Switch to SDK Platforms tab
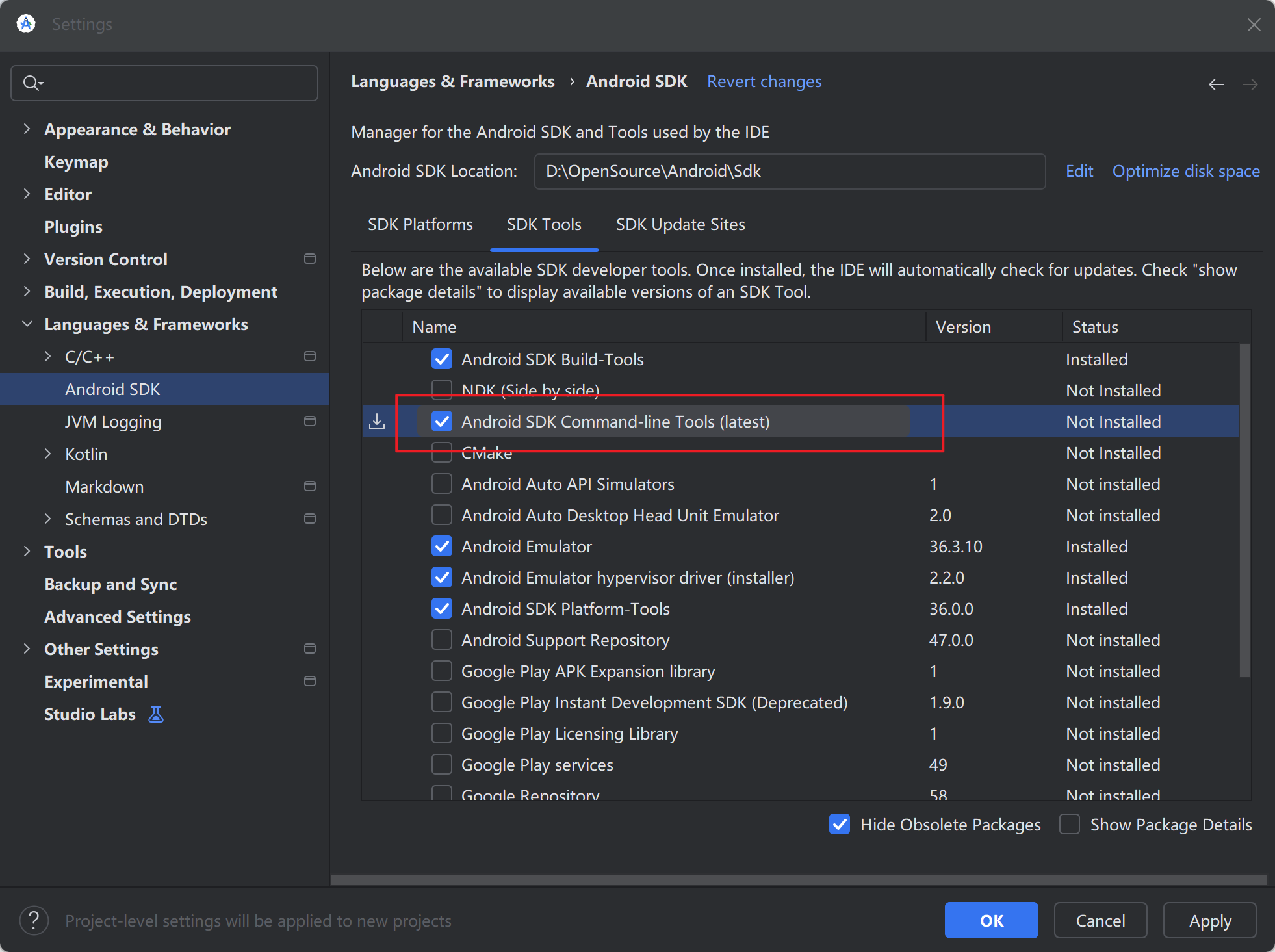Viewport: 1275px width, 952px height. tap(420, 225)
